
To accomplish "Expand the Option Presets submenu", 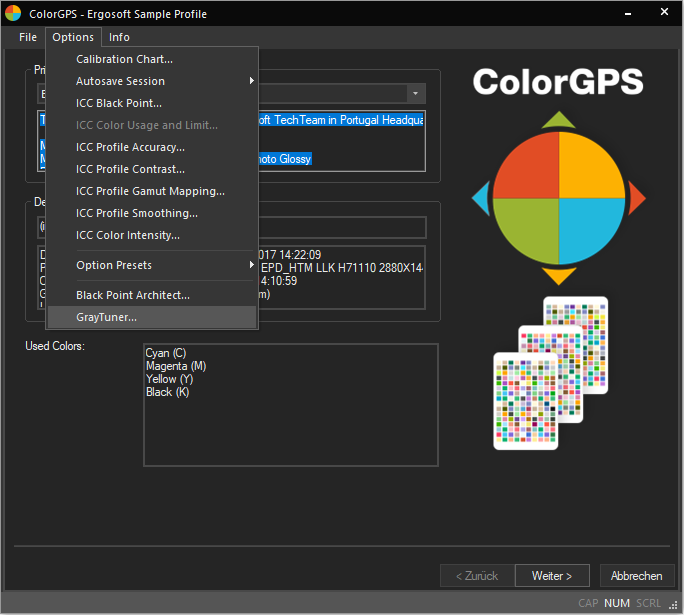I will [152, 265].
